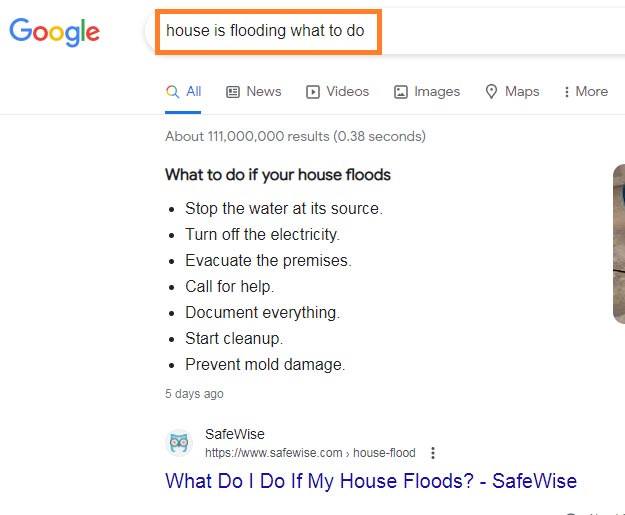Open the "What Do I Do If My House Floods?" link
Image resolution: width=625 pixels, height=515 pixels.
(371, 481)
